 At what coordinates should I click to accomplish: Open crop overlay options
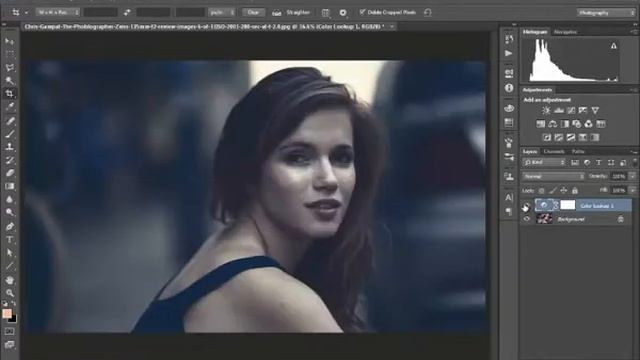point(325,13)
